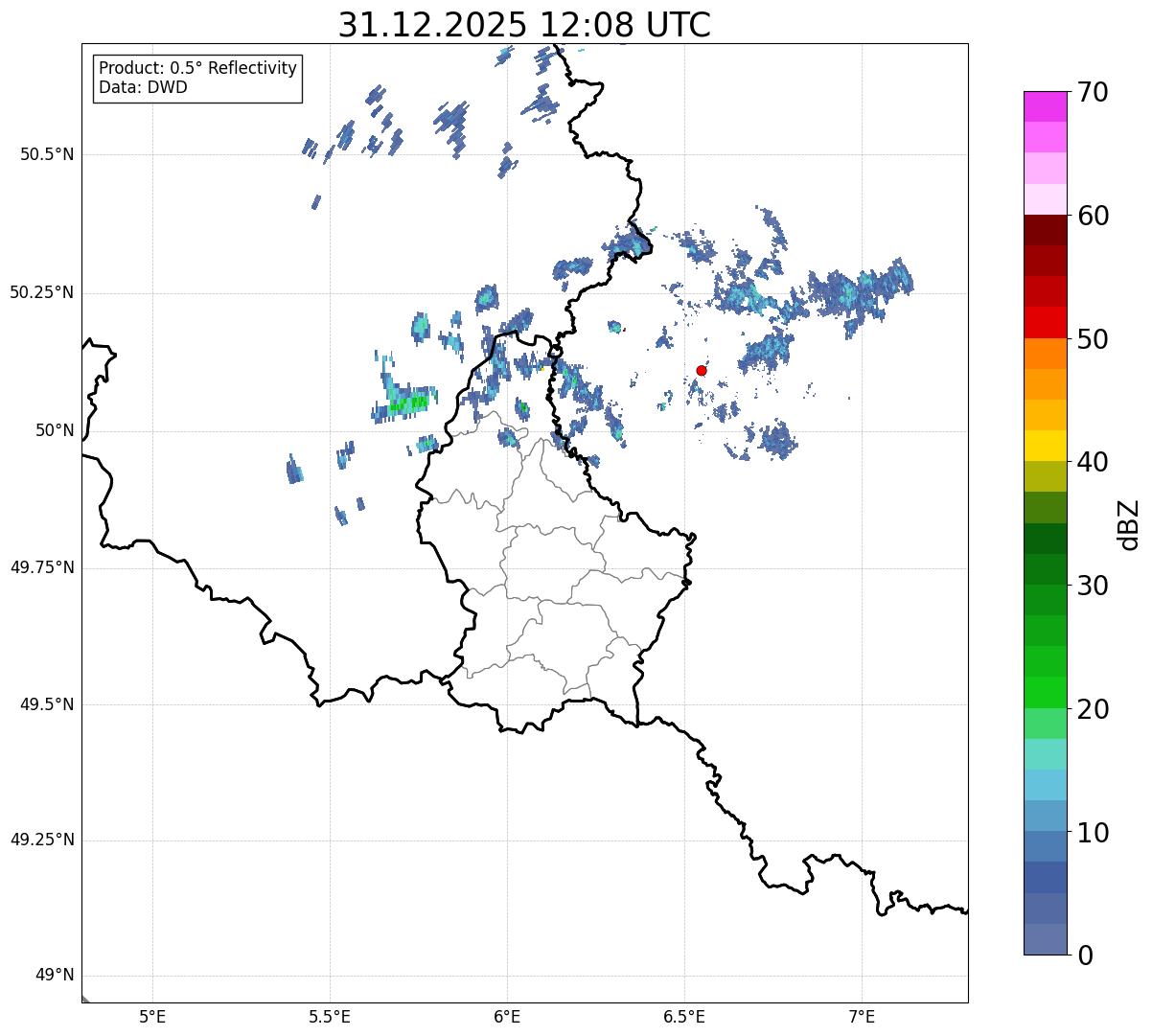This screenshot has width=1152, height=1036.
Task: Click the "50.25°N" latitude label
Action: (x=42, y=292)
